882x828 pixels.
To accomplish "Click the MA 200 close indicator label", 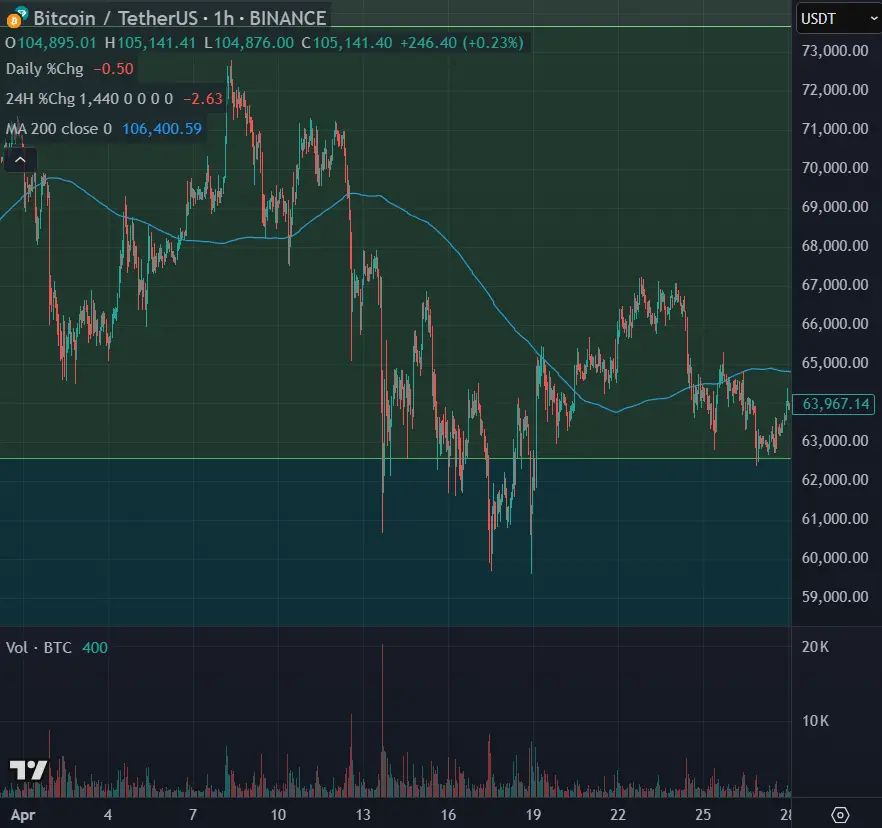I will [x=59, y=129].
